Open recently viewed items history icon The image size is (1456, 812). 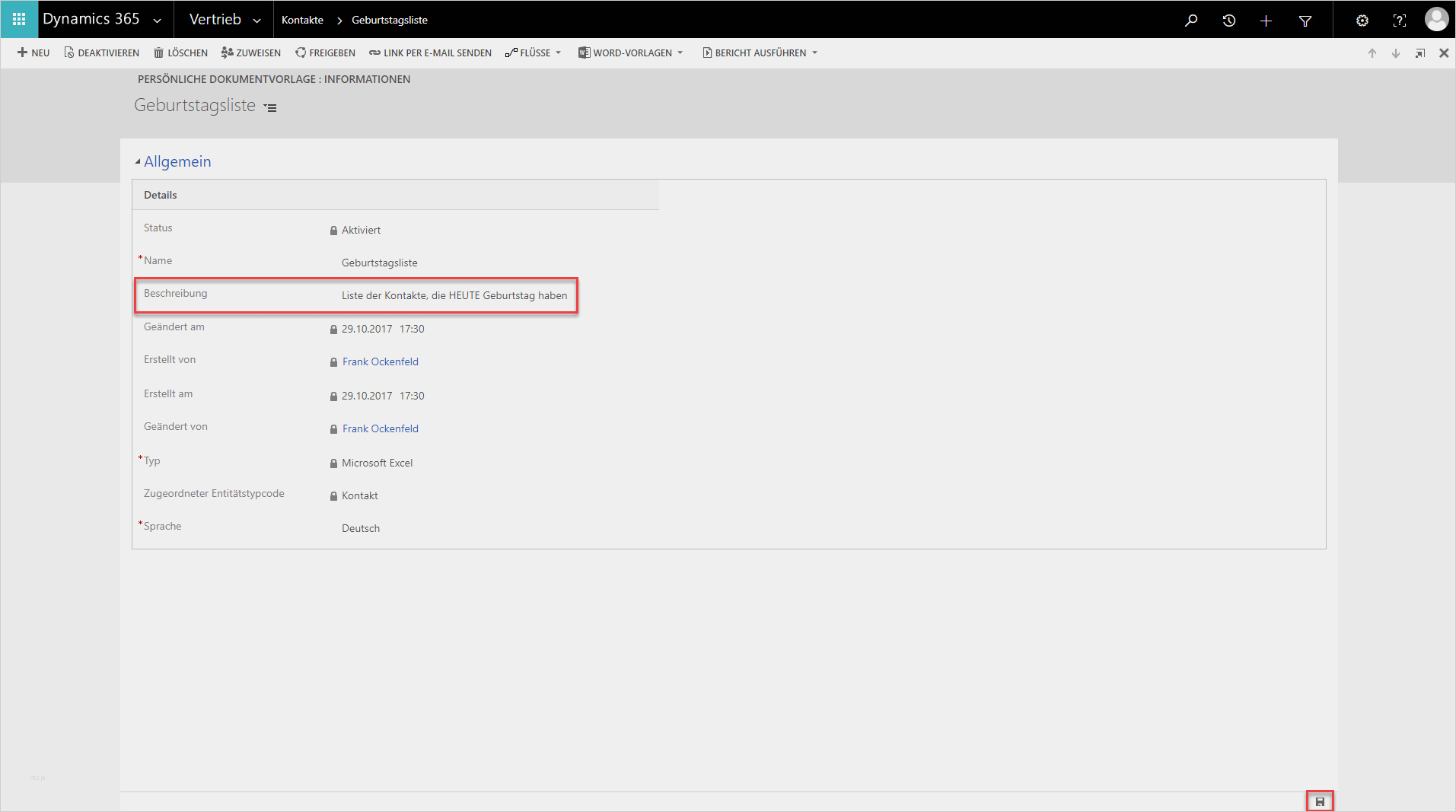(x=1229, y=21)
